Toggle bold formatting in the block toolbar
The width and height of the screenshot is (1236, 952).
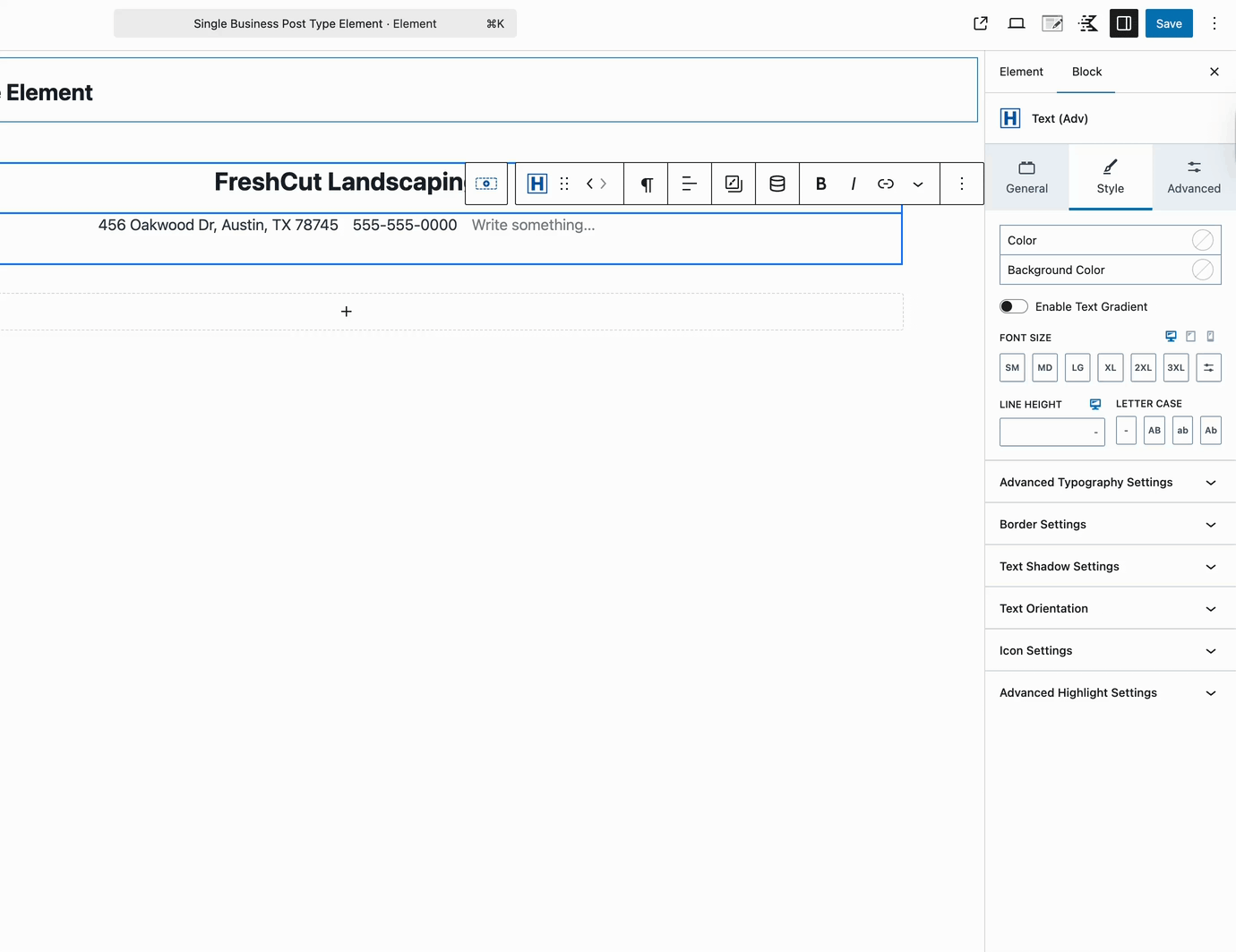[x=820, y=183]
